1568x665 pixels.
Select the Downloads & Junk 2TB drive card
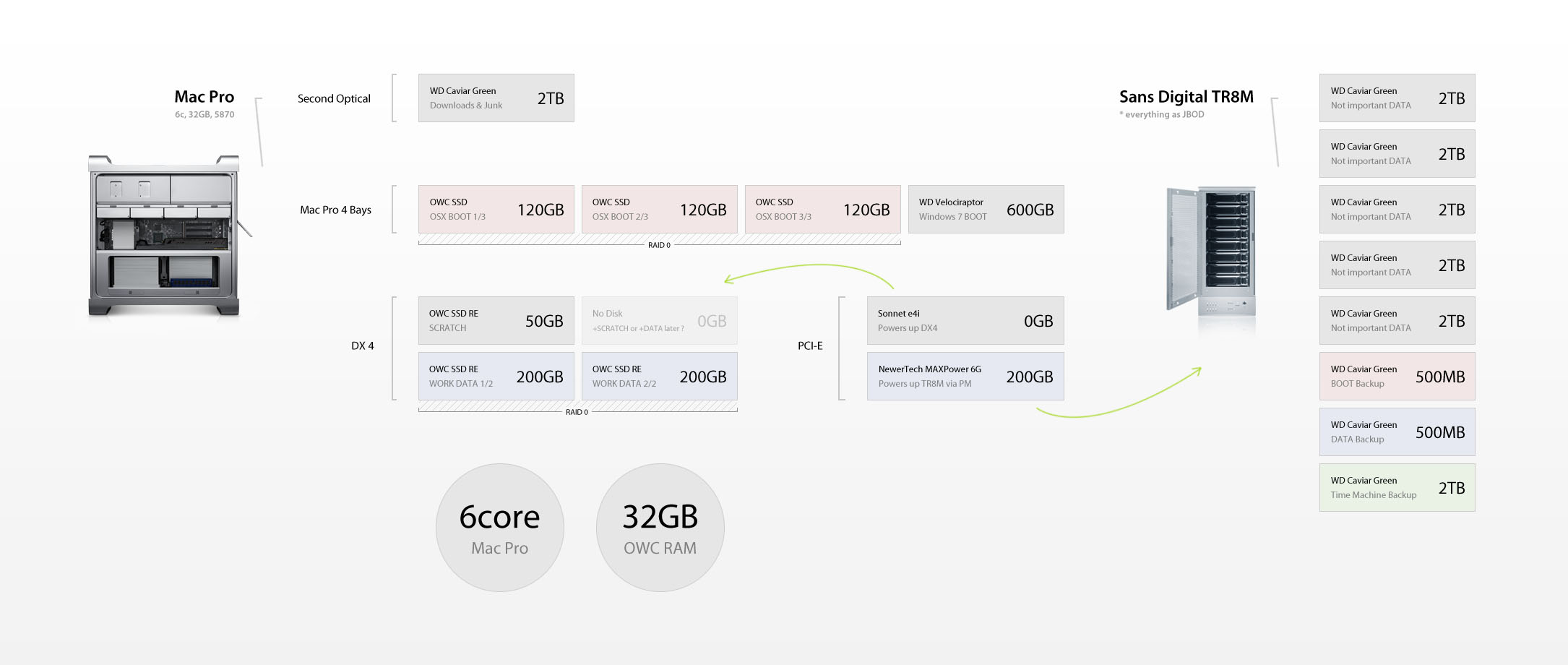pos(496,98)
